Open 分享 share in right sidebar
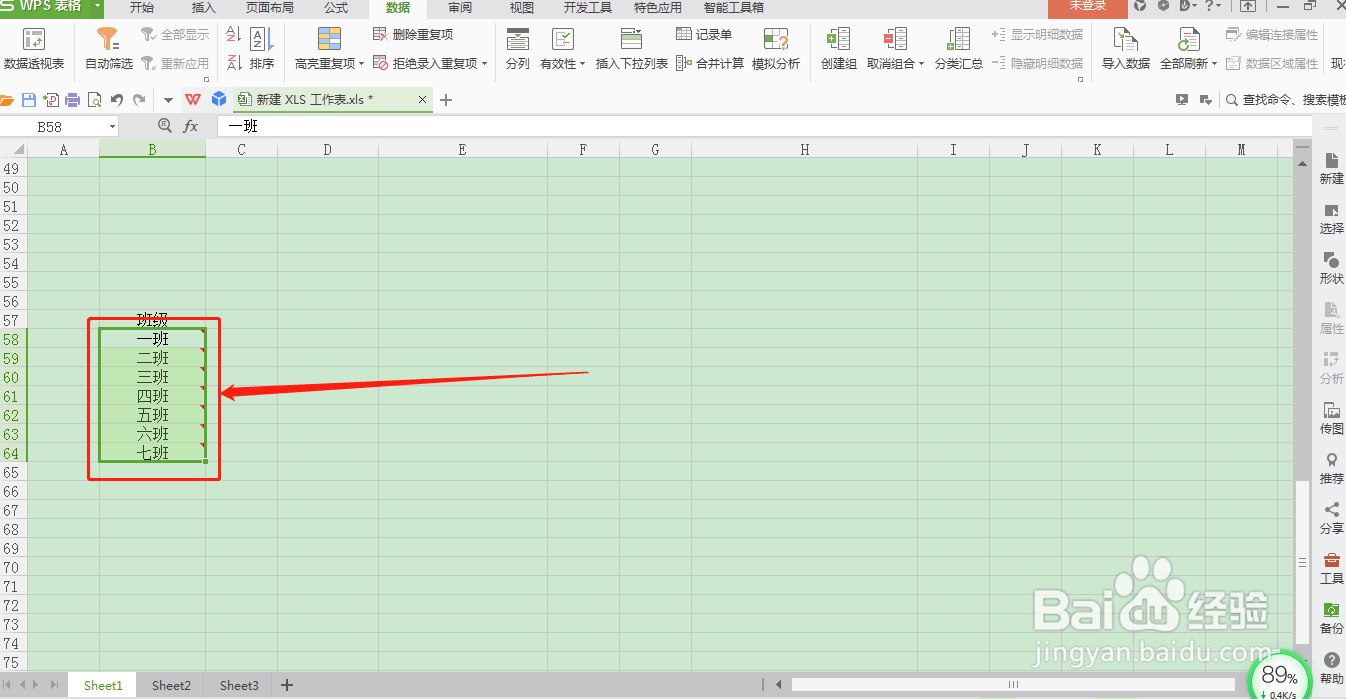Viewport: 1346px width, 699px height. (x=1331, y=518)
